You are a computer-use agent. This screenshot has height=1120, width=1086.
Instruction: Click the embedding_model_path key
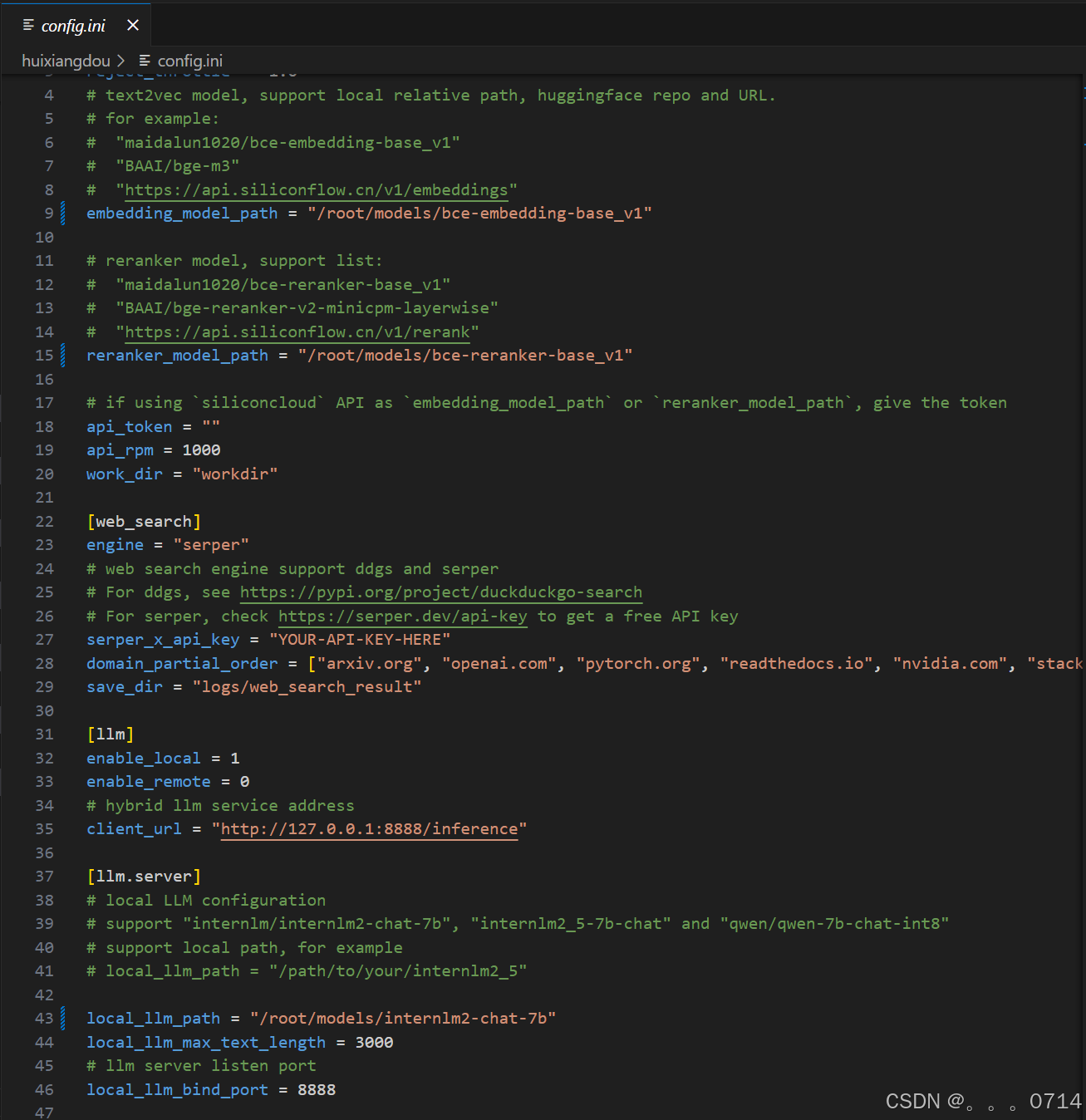pos(182,214)
